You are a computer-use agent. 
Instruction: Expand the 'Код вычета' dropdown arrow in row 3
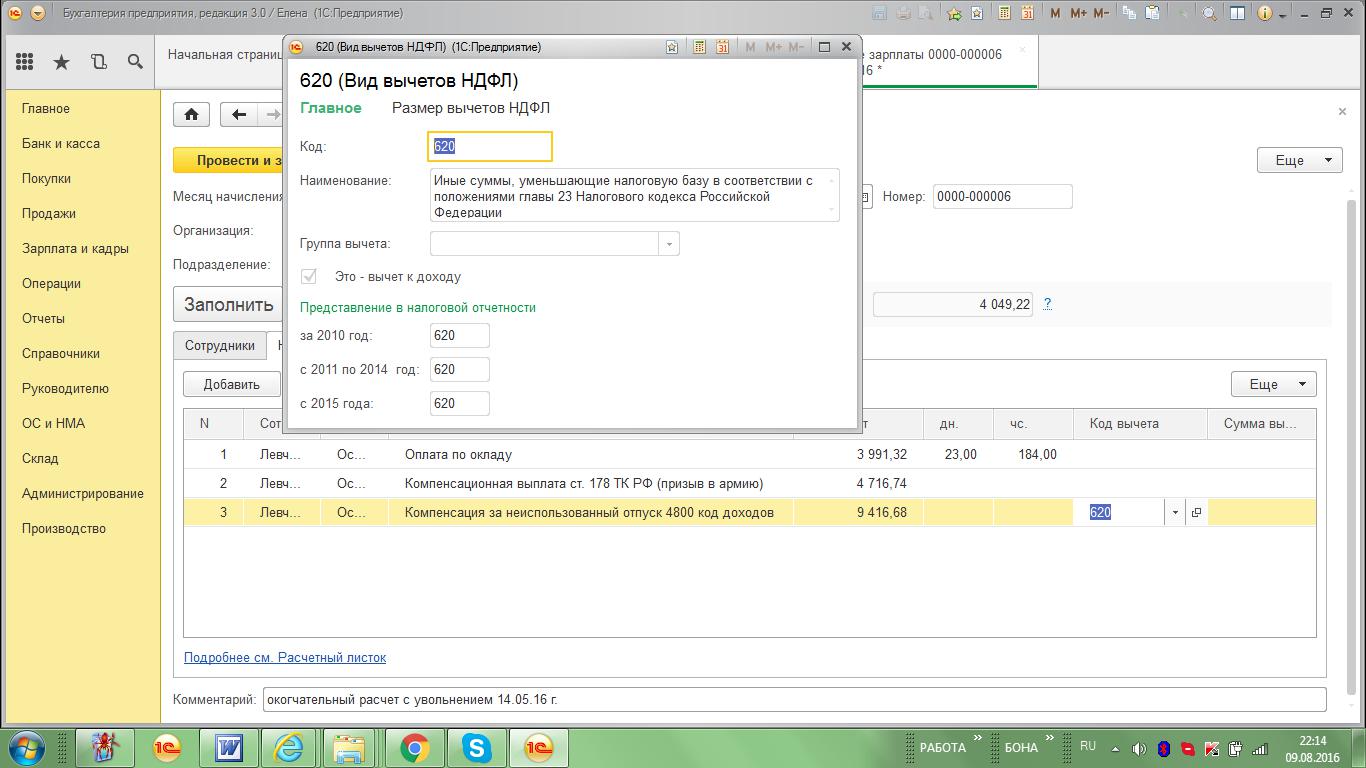[x=1175, y=512]
